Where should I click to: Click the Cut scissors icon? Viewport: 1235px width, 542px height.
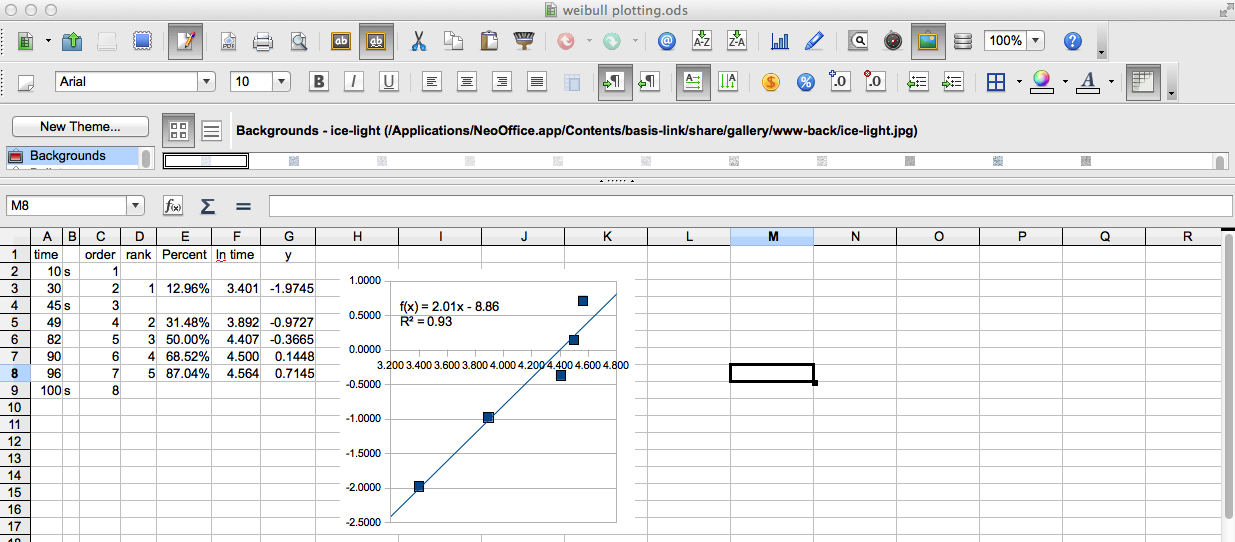point(419,42)
